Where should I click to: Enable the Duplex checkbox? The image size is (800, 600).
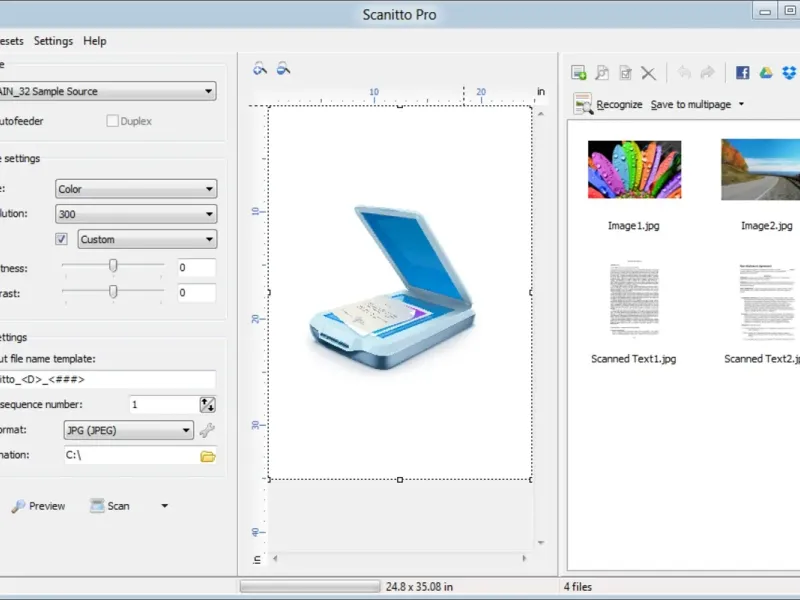tap(112, 121)
